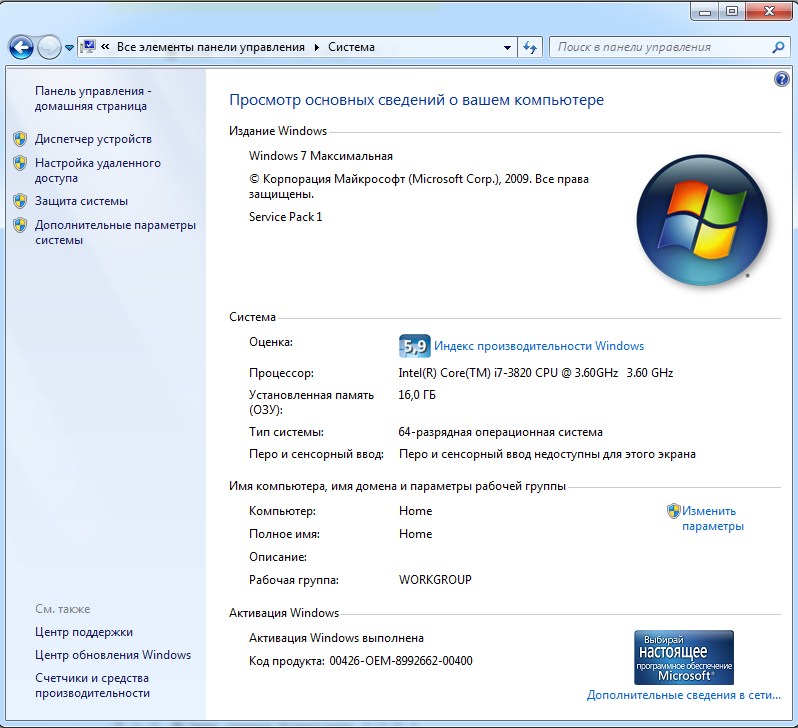Open Панель управления домашняя страница
This screenshot has width=798, height=728.
click(x=91, y=98)
